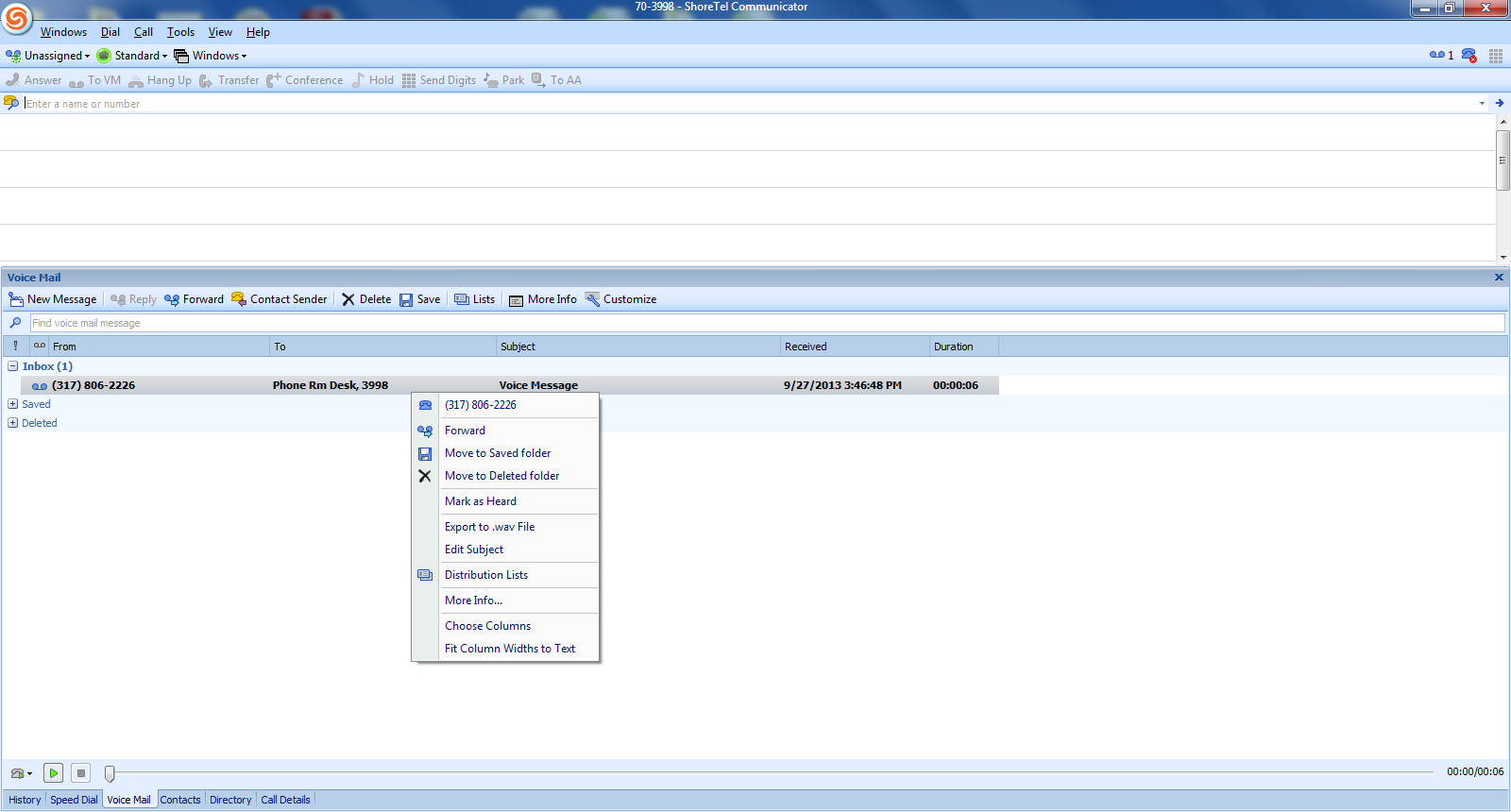Collapse the Inbox (1) group

(x=13, y=366)
